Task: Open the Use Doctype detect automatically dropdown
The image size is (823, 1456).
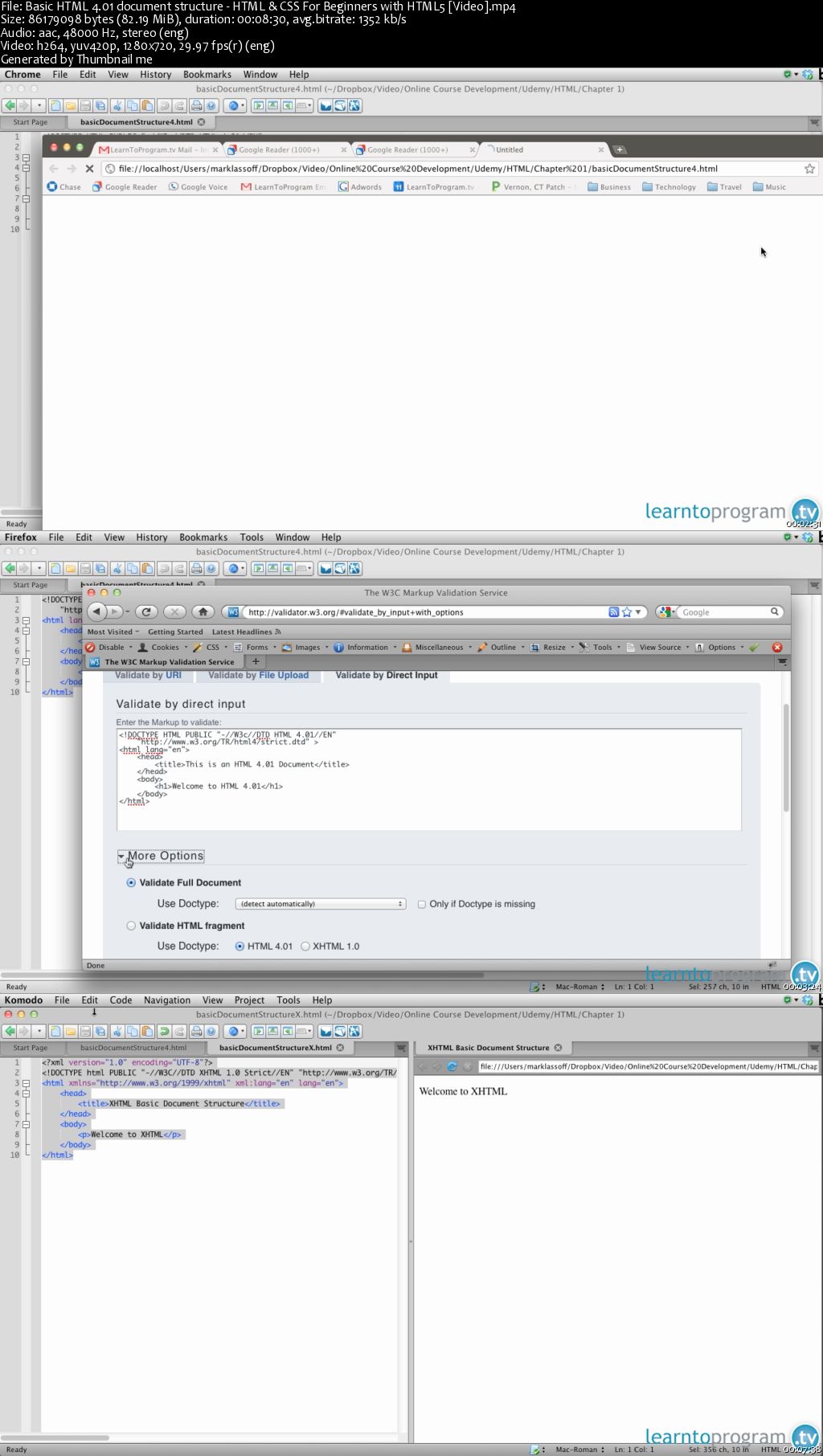Action: [x=320, y=904]
